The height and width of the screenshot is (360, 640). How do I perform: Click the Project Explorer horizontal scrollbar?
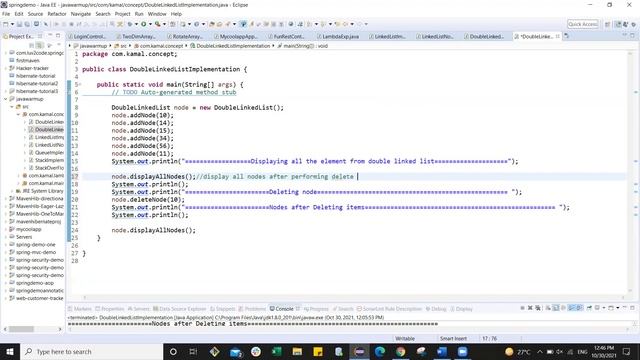(x=33, y=329)
